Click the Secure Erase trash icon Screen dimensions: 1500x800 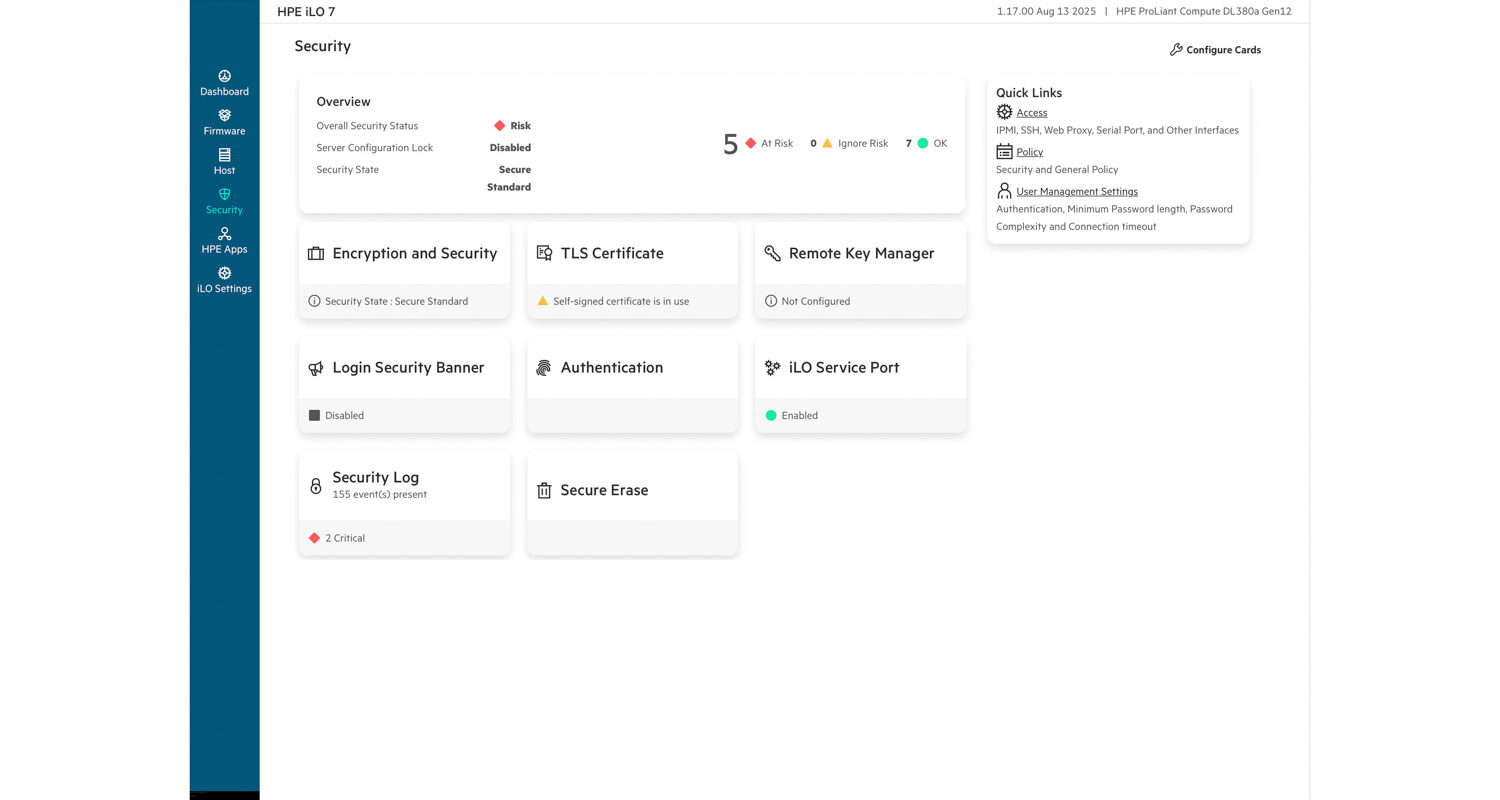[544, 491]
